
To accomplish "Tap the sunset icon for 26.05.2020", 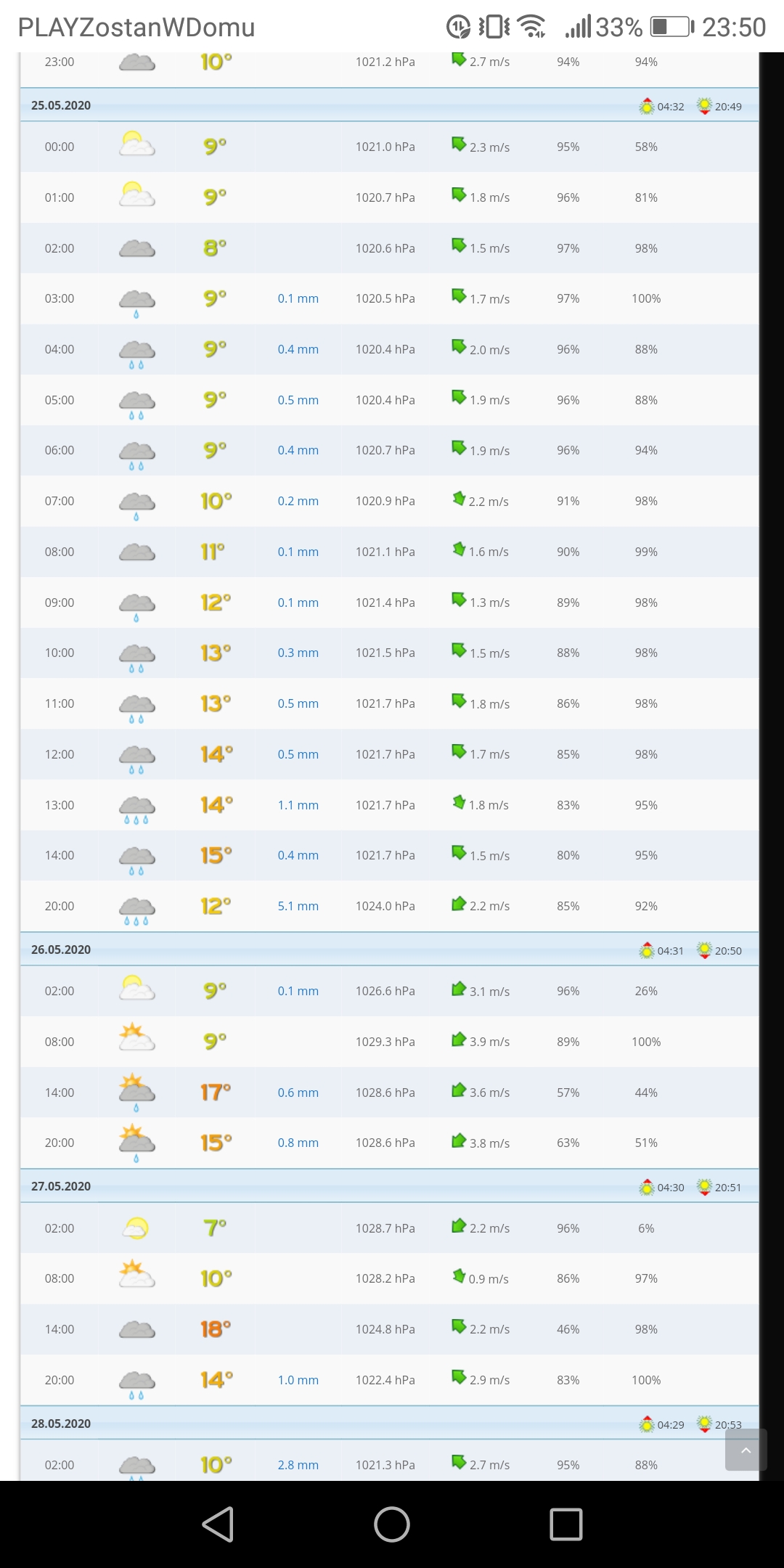I will pos(704,950).
